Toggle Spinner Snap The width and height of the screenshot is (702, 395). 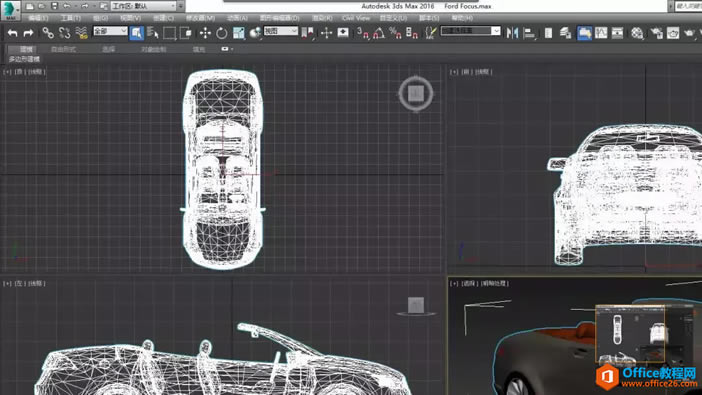[412, 33]
